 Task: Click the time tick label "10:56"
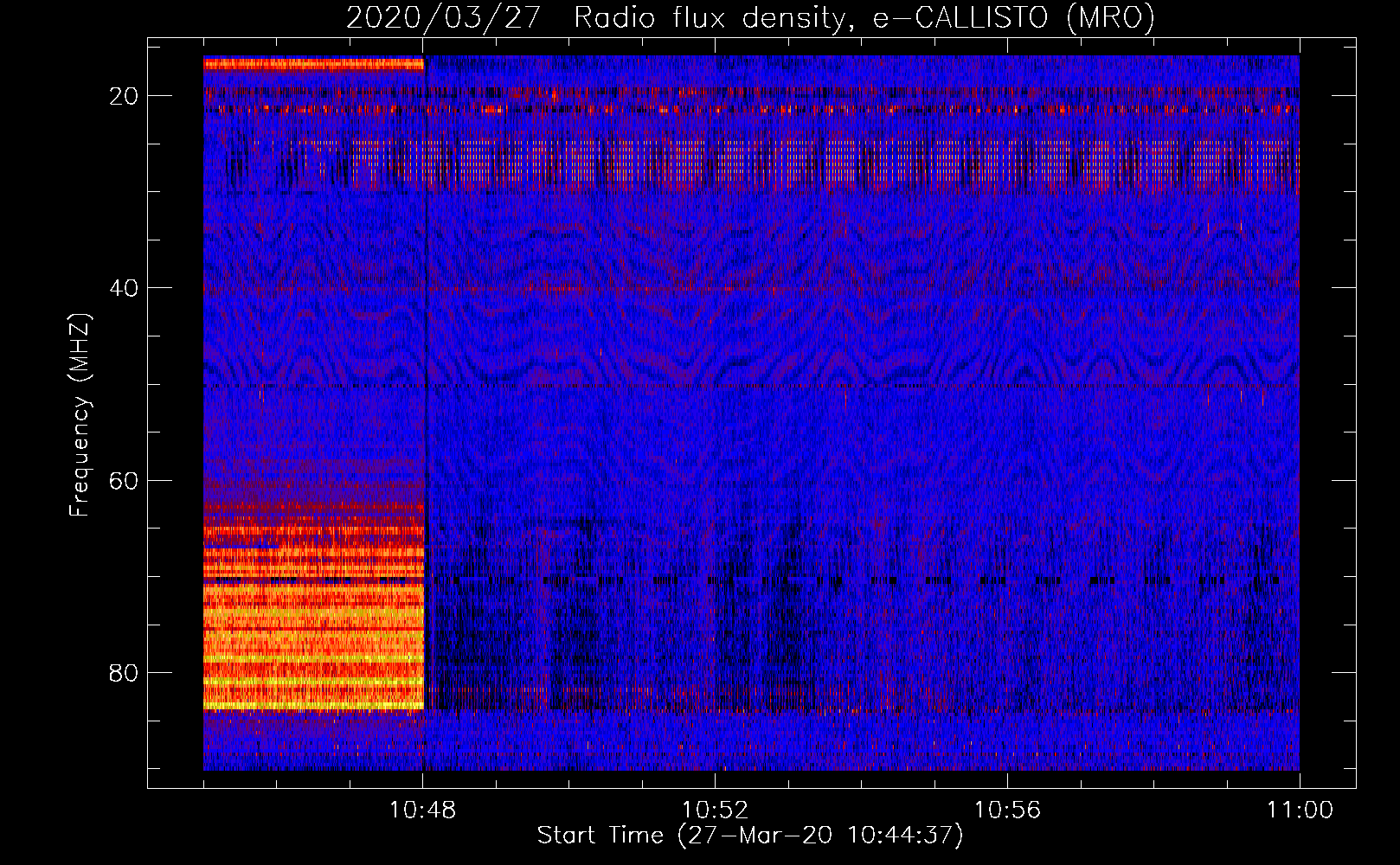[x=1007, y=811]
